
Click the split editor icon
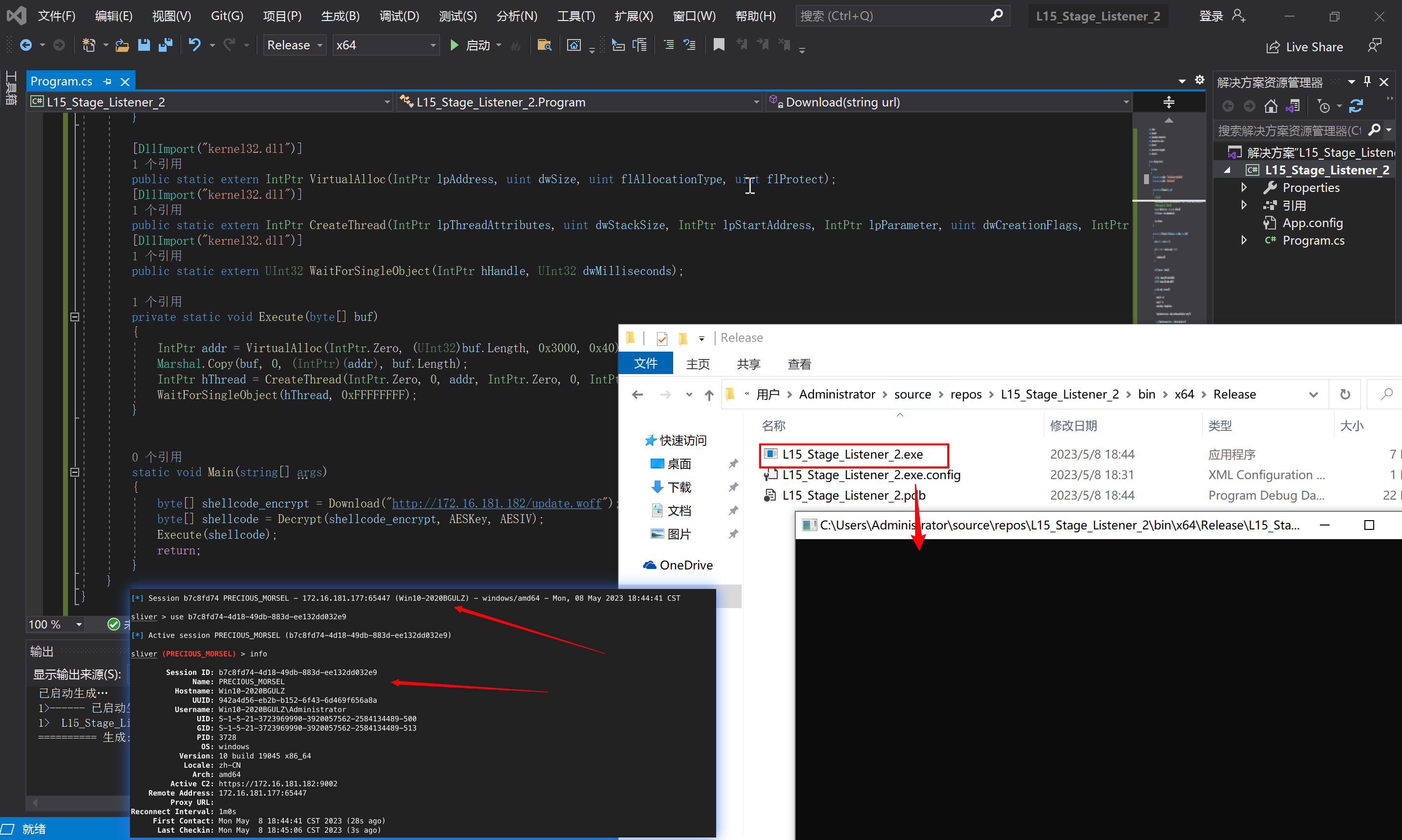point(1168,103)
